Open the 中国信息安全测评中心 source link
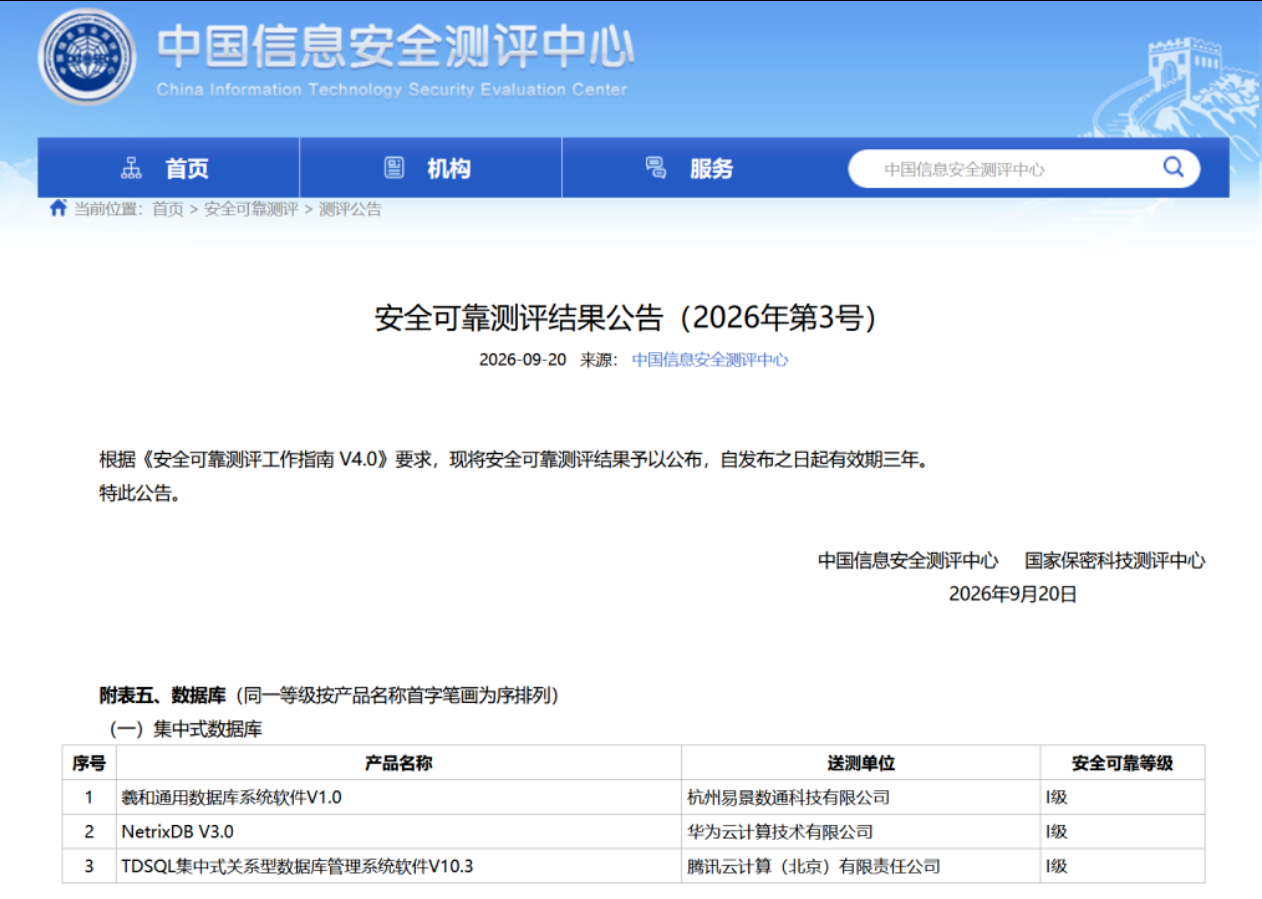Screen dimensions: 1262x899 710,360
